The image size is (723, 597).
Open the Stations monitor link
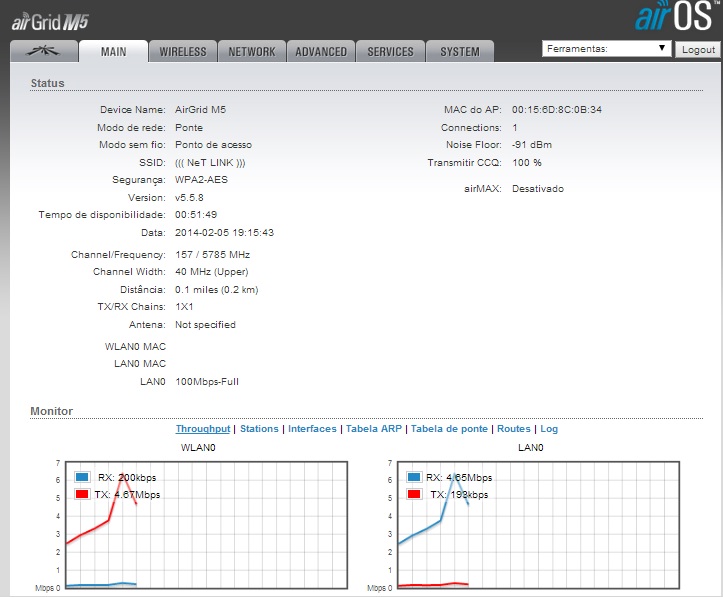259,429
